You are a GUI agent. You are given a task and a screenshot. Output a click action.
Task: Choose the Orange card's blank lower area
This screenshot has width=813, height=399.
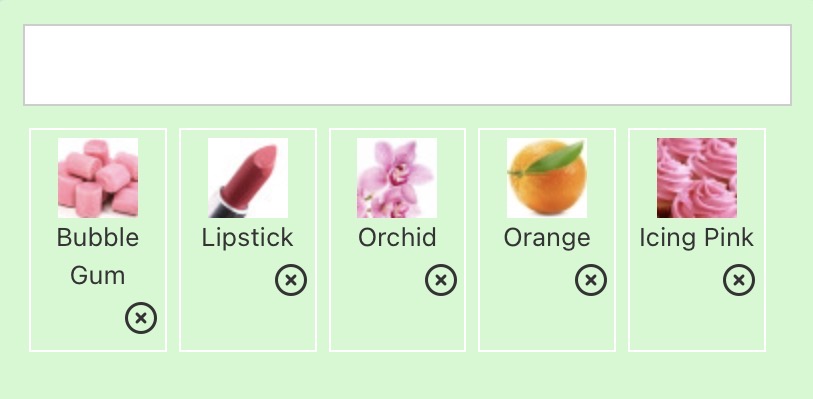tap(547, 324)
